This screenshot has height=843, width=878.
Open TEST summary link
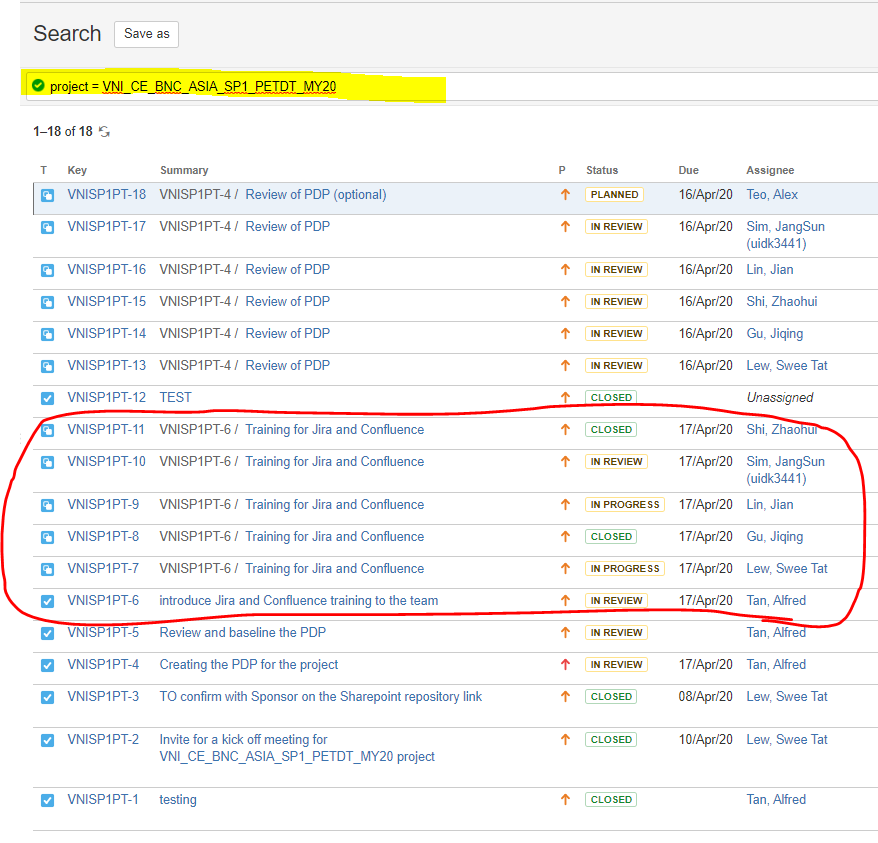coord(175,397)
